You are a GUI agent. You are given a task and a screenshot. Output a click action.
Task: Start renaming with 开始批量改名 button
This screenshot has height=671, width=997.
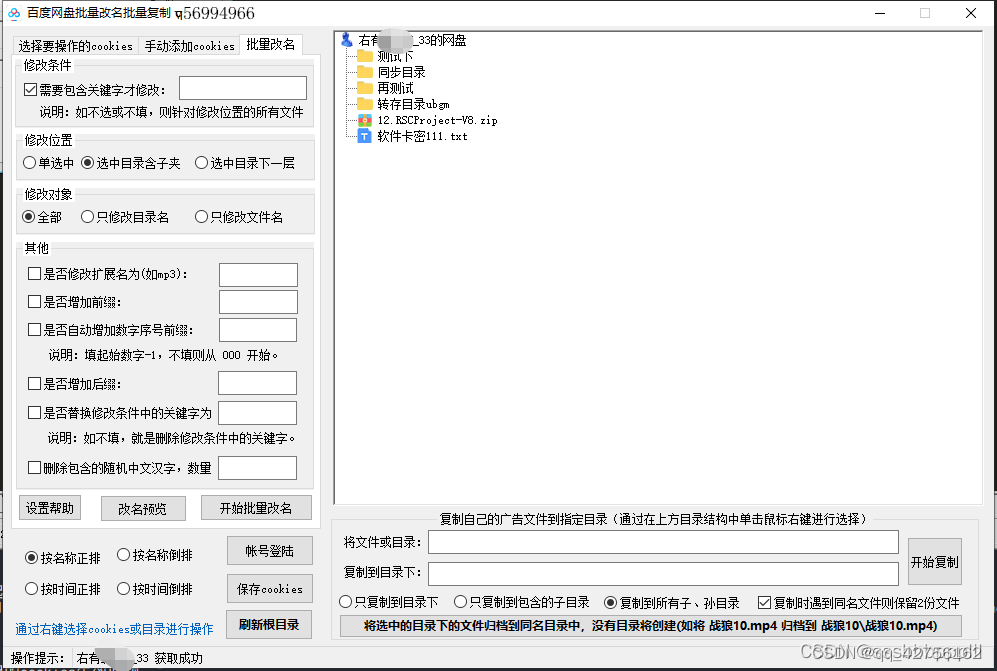click(x=256, y=508)
